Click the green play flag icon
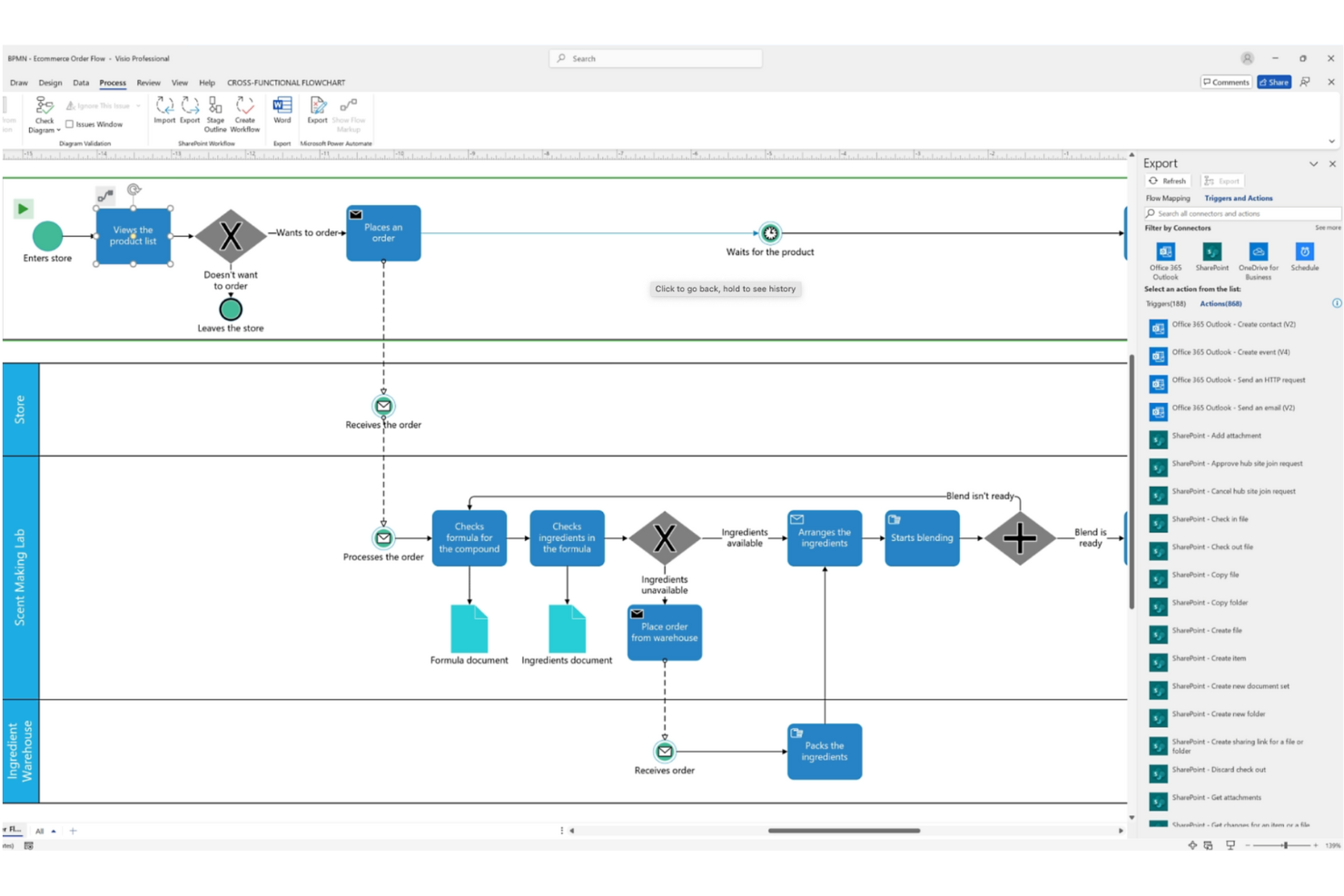The width and height of the screenshot is (1344, 896). 23,209
